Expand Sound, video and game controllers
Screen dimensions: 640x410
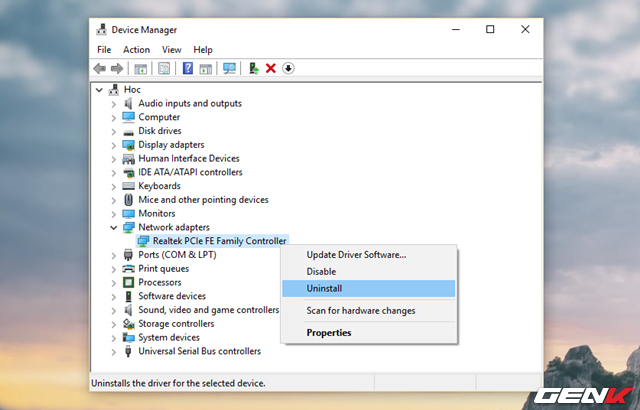(x=113, y=310)
